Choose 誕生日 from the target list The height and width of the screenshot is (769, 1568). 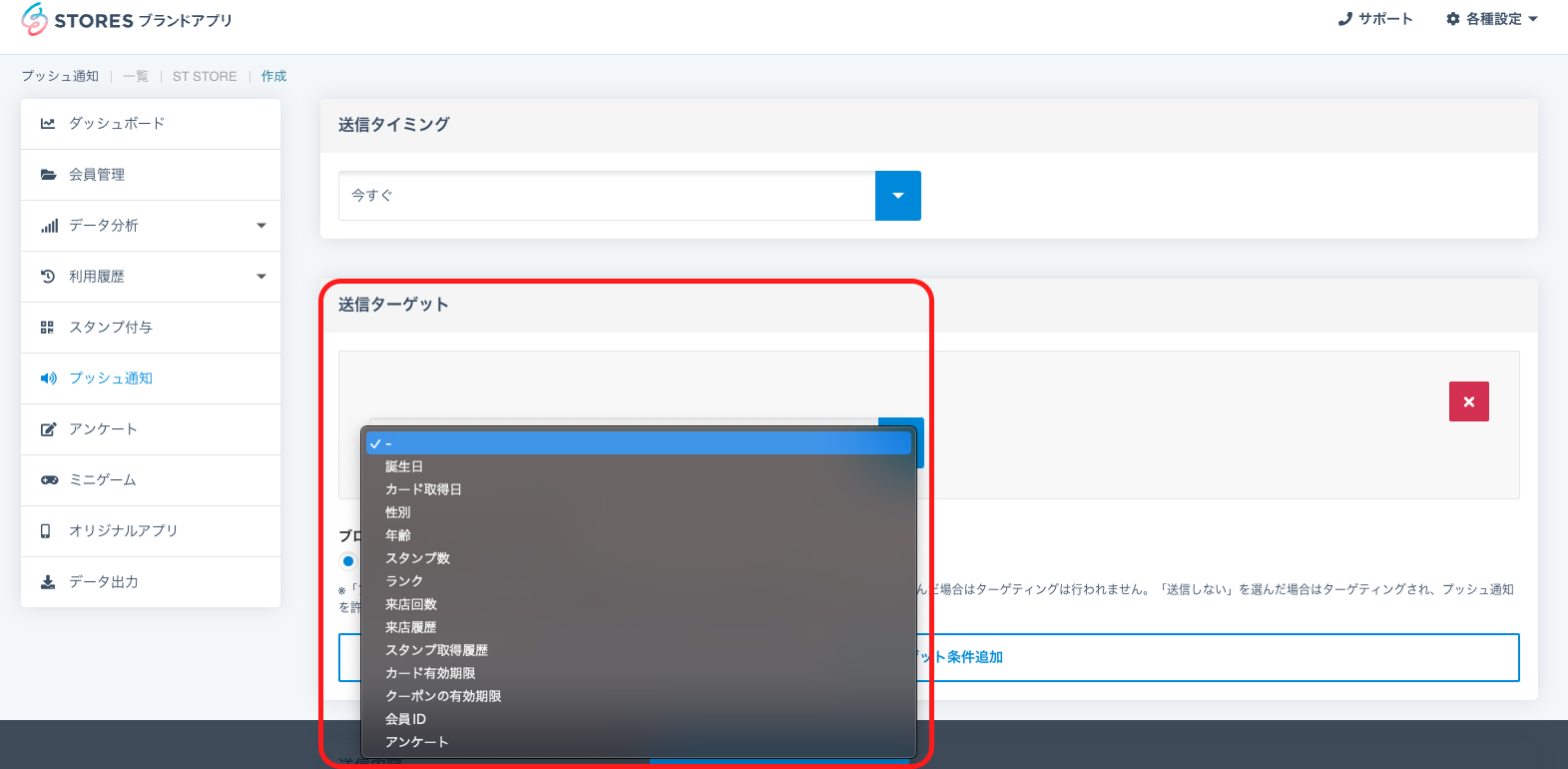pos(639,466)
